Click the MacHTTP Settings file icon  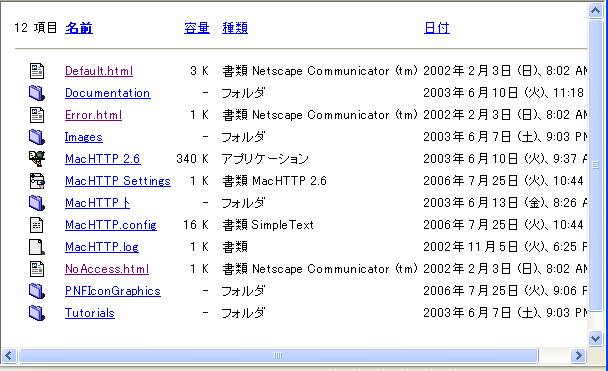[37, 181]
